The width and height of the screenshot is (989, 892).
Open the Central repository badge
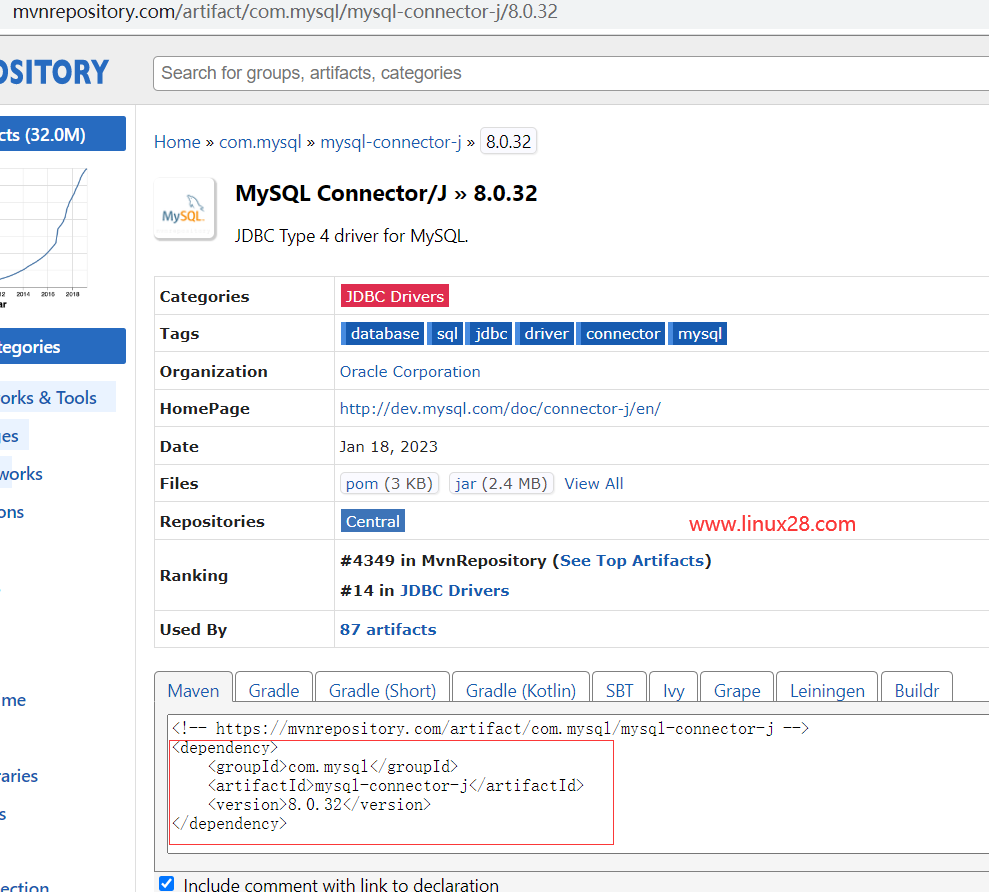(373, 521)
